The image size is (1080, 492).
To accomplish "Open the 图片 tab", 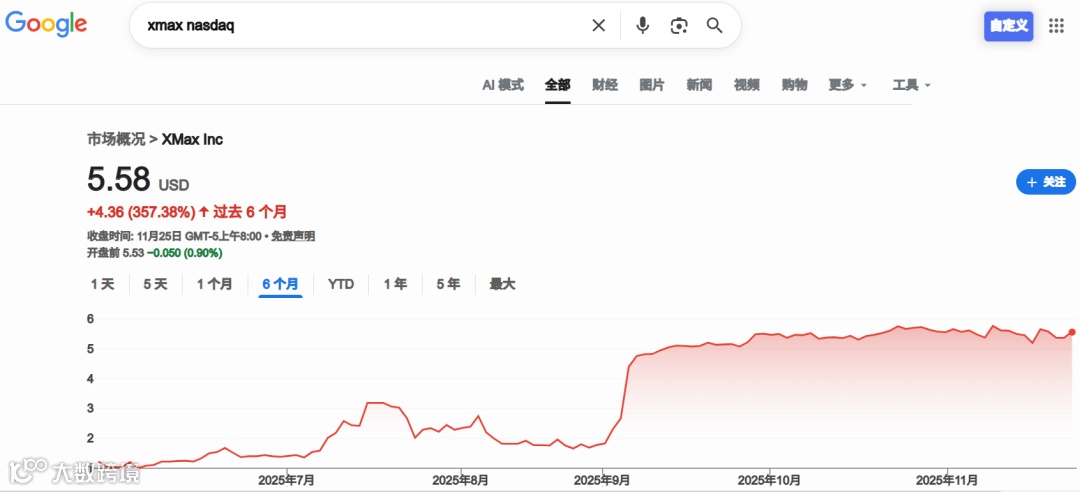I will pyautogui.click(x=652, y=85).
